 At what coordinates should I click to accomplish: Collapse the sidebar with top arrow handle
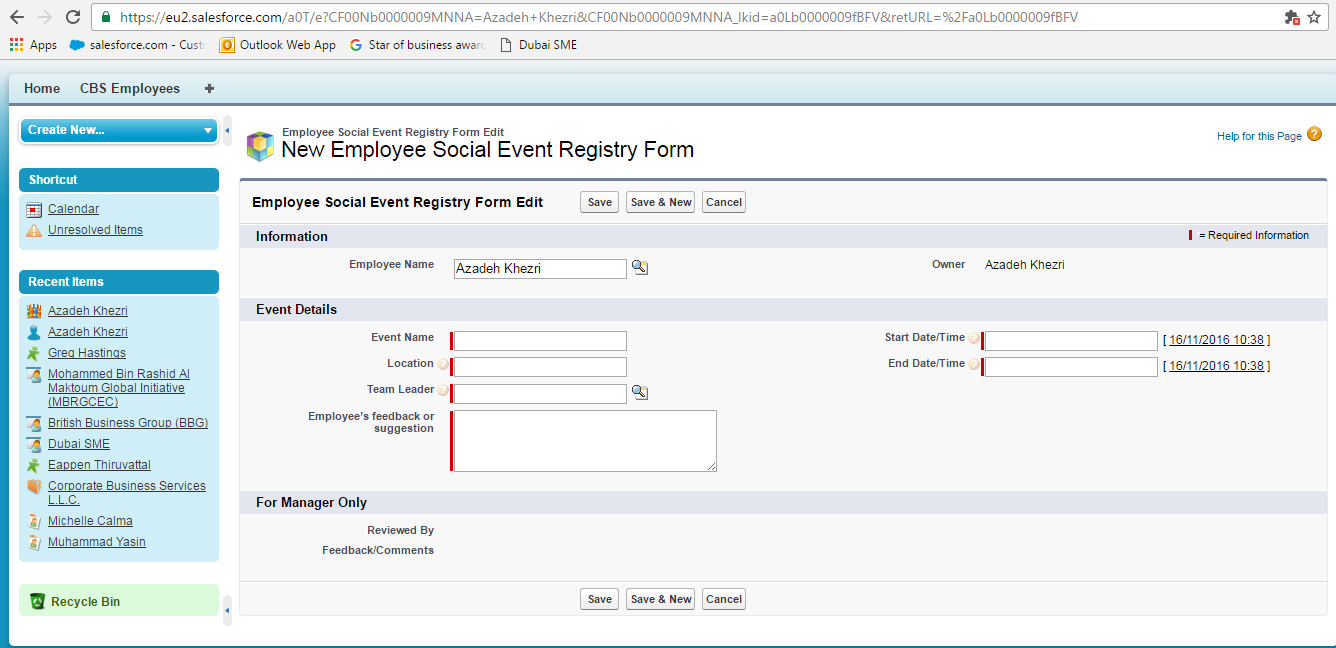[227, 130]
